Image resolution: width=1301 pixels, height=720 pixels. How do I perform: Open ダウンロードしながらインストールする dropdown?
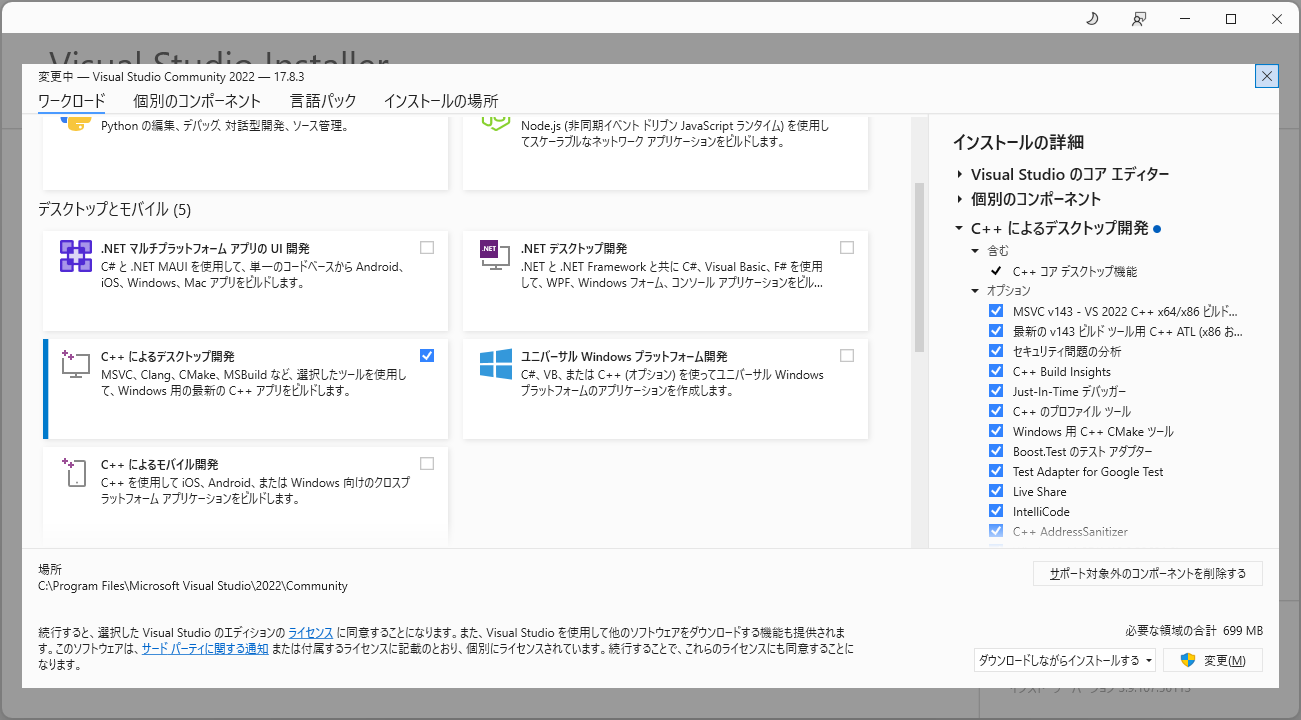pos(1065,660)
